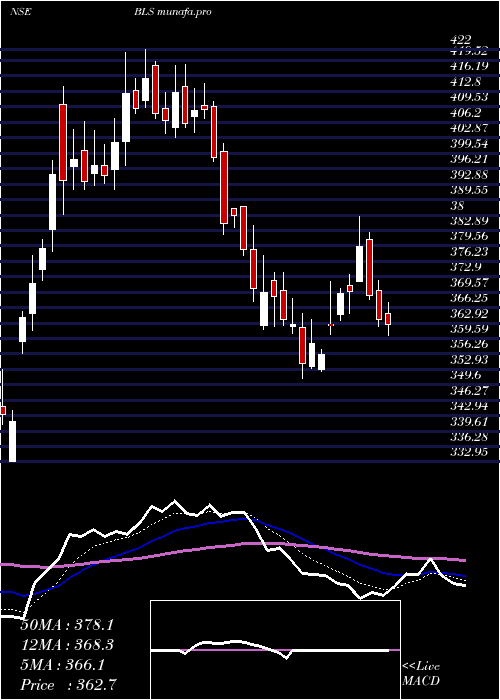Image resolution: width=500 pixels, height=700 pixels.
Task: Select the 402.87 price level label
Action: (469, 128)
